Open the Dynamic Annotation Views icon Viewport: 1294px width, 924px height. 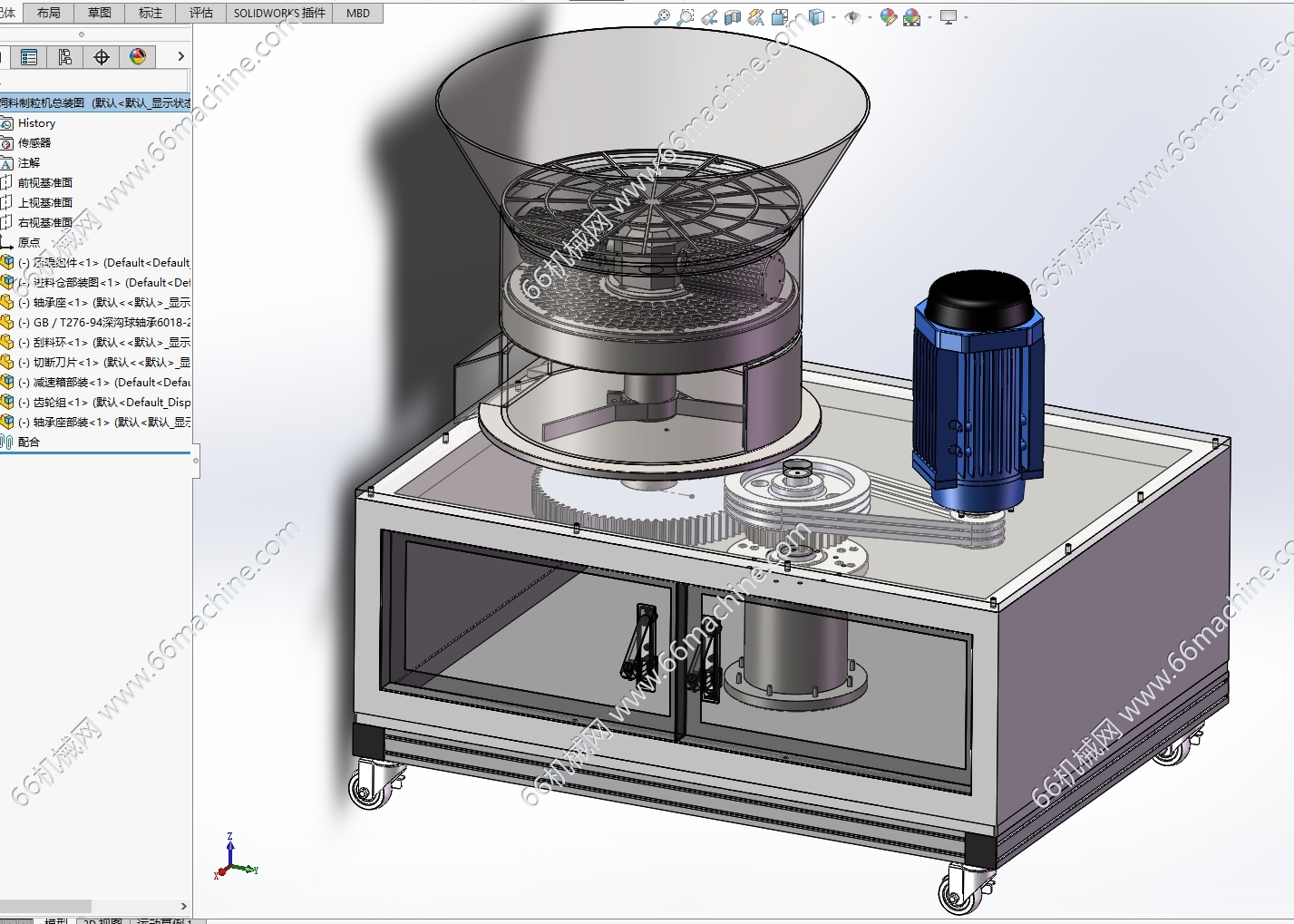tap(756, 16)
